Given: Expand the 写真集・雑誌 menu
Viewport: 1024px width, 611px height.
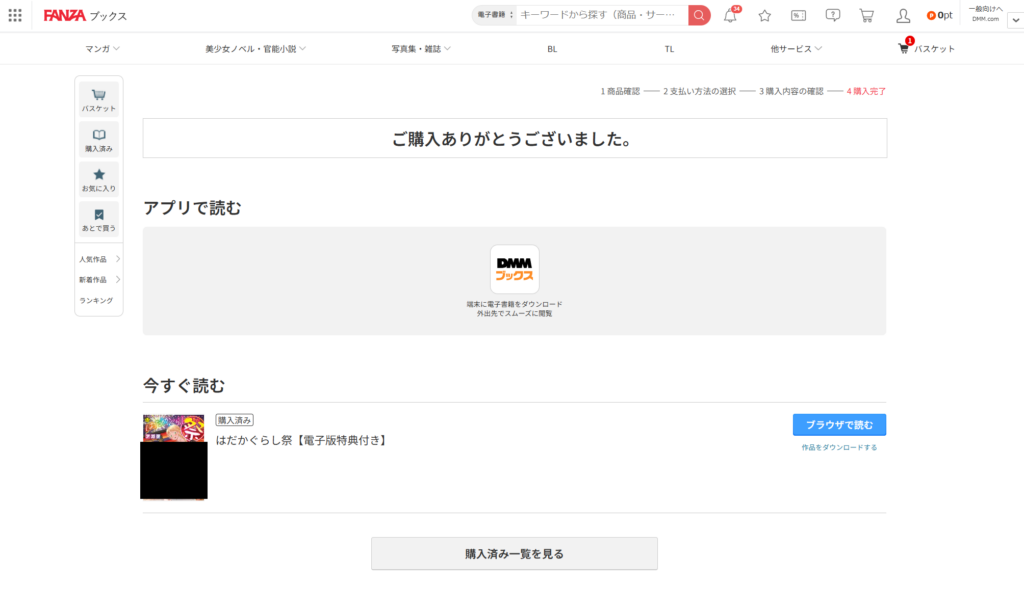Looking at the screenshot, I should click(421, 49).
